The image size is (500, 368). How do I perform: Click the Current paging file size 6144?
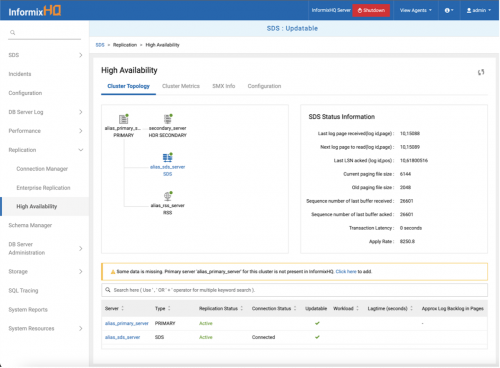tap(405, 174)
